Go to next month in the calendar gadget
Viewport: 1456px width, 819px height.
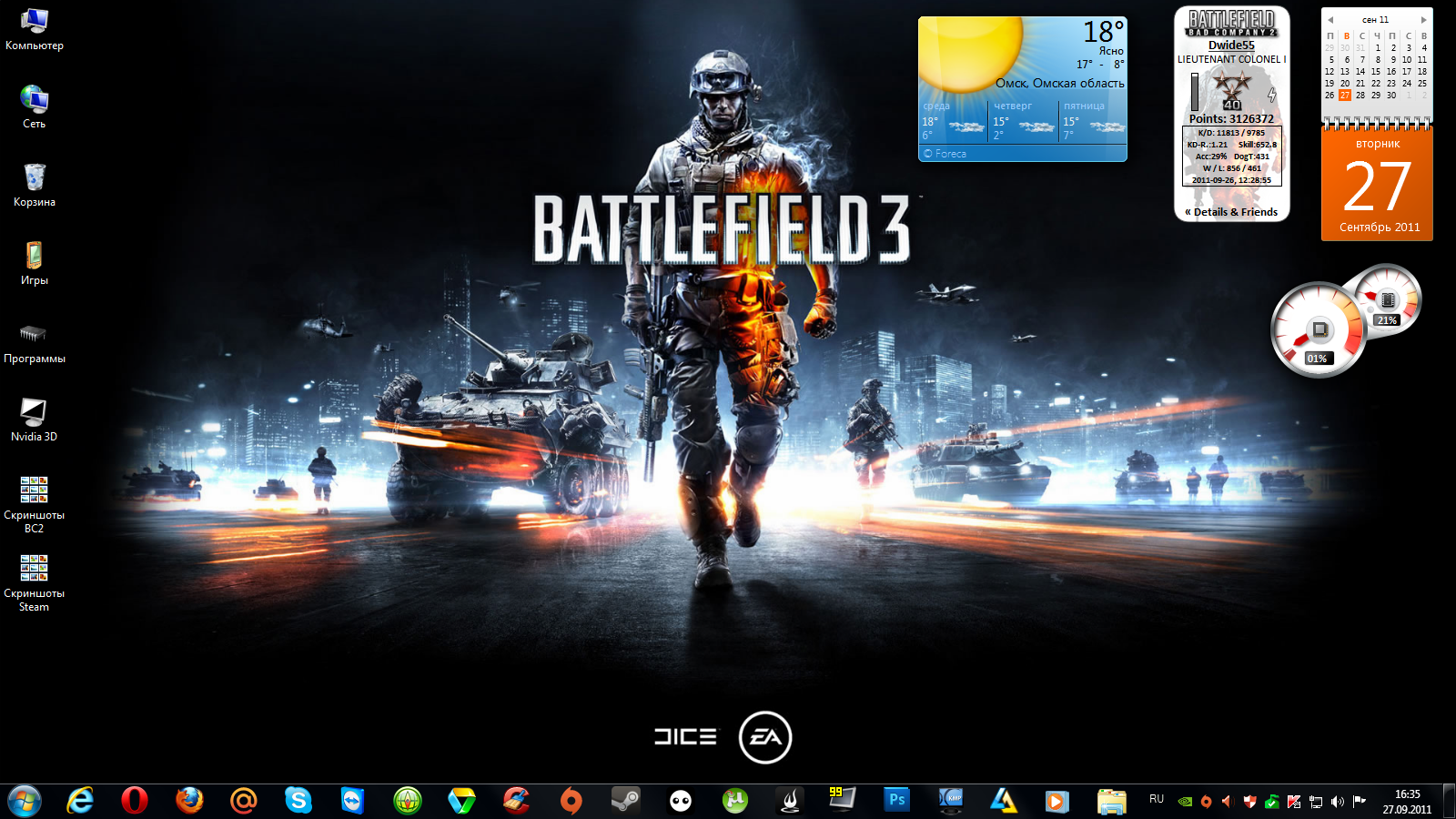pyautogui.click(x=1424, y=19)
